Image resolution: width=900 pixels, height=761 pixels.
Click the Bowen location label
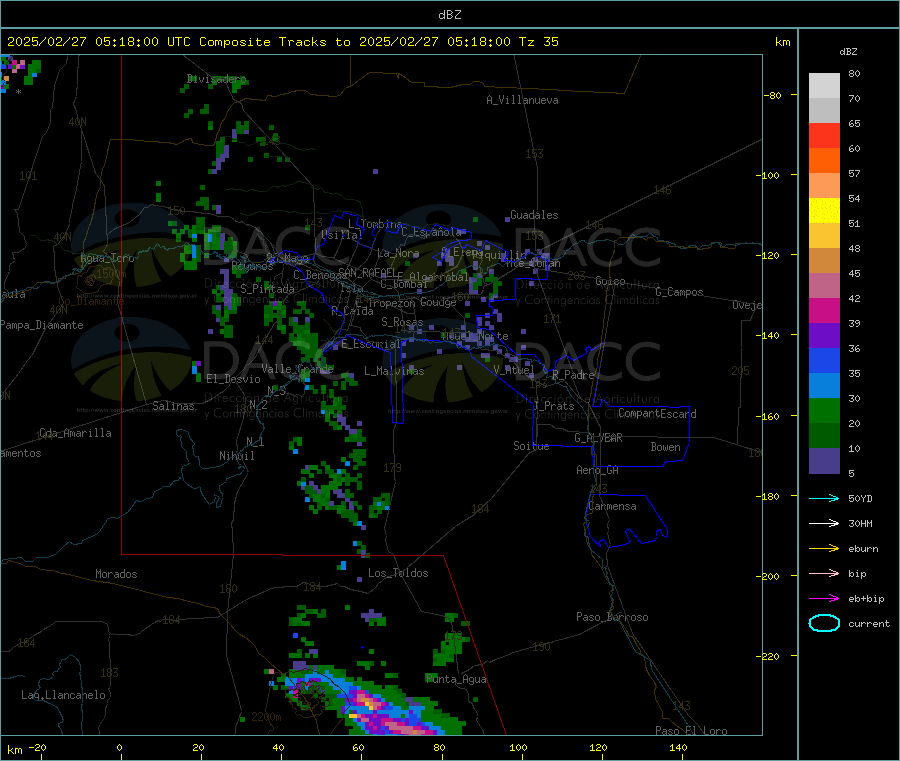(x=665, y=447)
